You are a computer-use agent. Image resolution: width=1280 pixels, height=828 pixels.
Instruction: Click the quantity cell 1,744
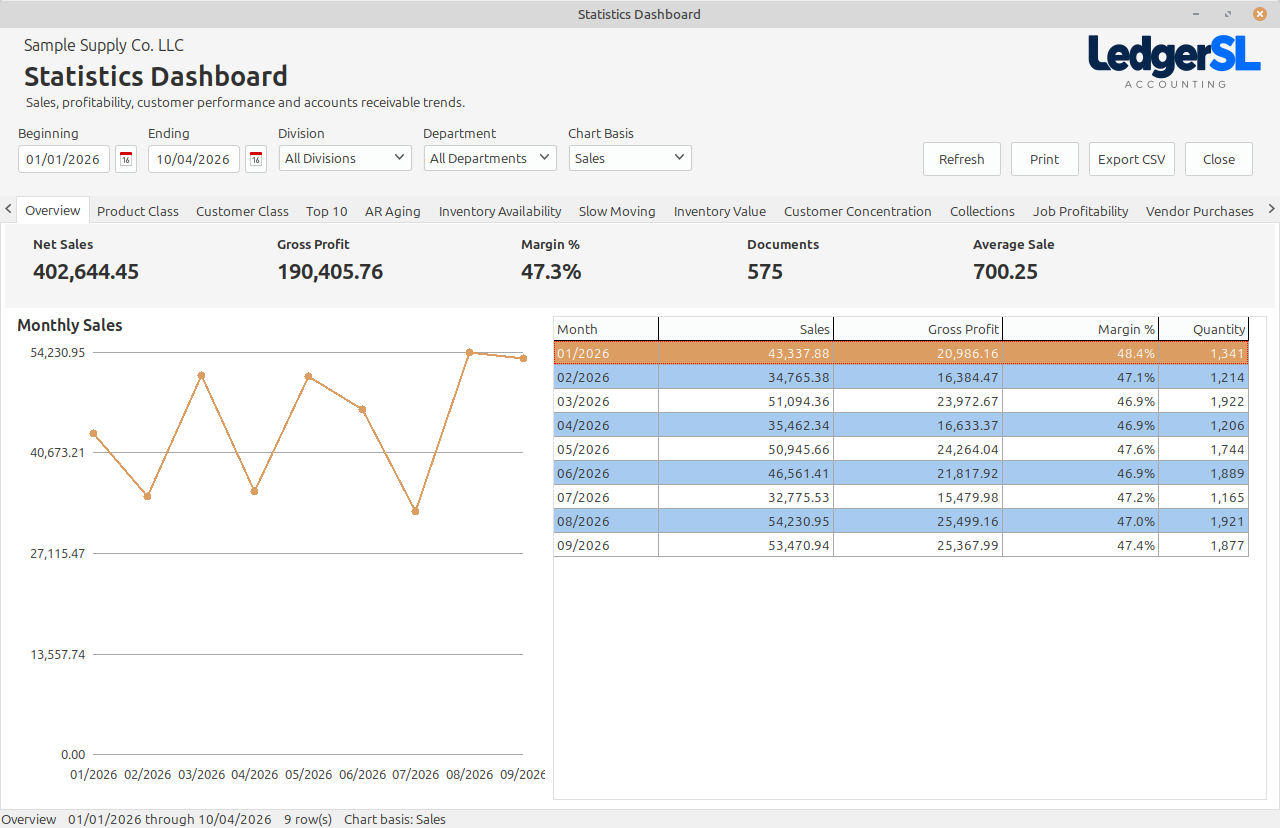tap(1204, 449)
